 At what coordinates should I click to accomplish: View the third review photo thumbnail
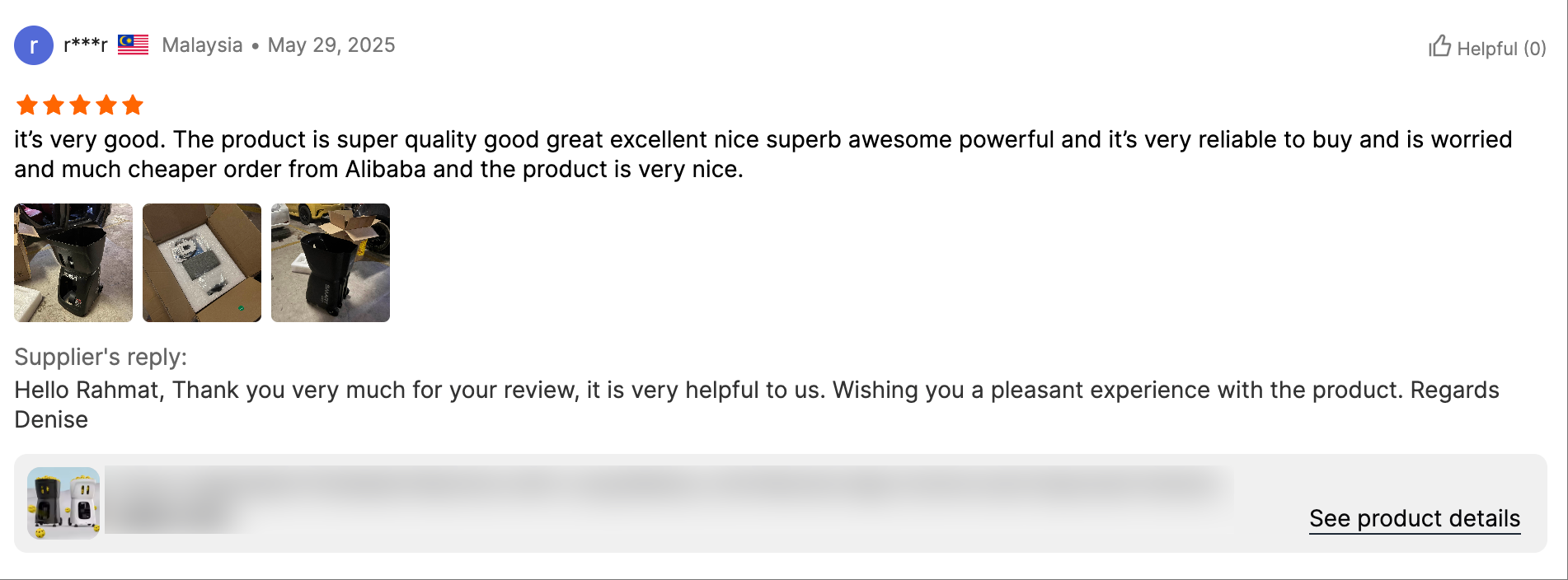coord(331,263)
